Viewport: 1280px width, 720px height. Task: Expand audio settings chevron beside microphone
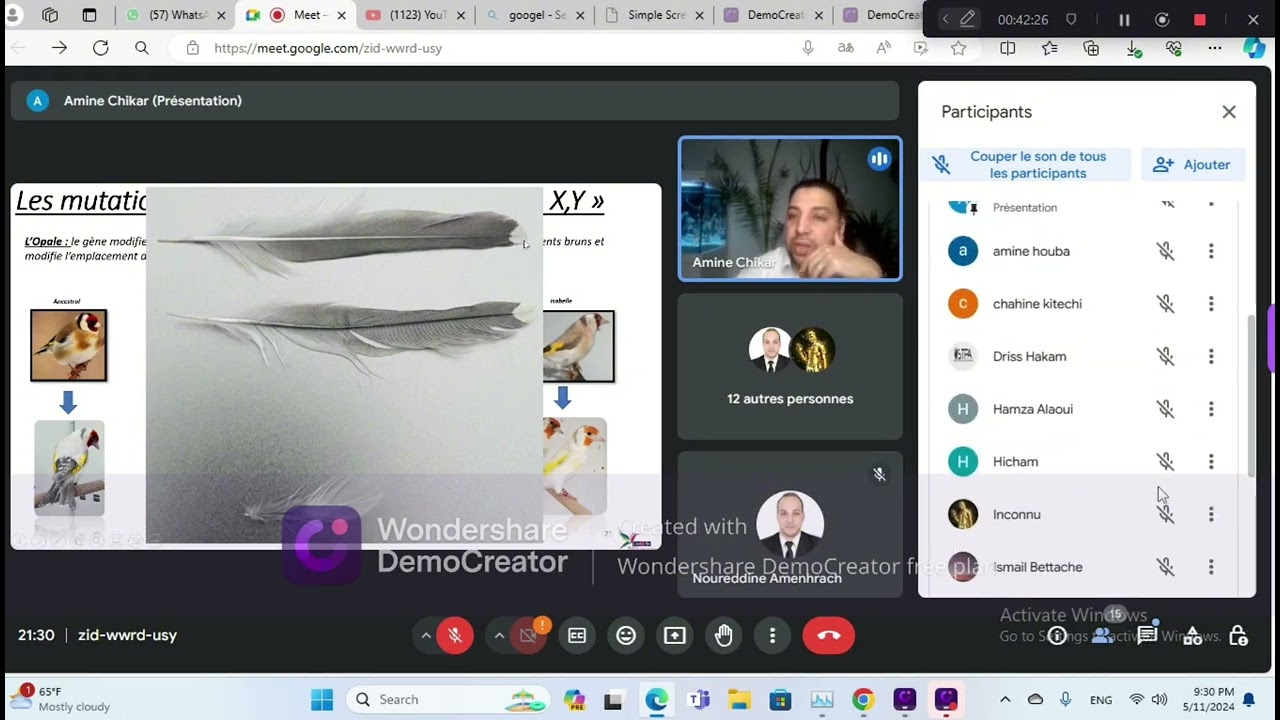coord(426,635)
